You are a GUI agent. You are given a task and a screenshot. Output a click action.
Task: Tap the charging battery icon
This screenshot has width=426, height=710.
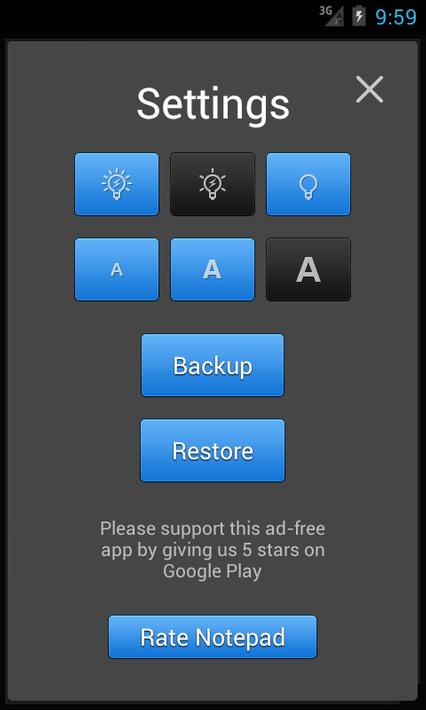[x=359, y=16]
